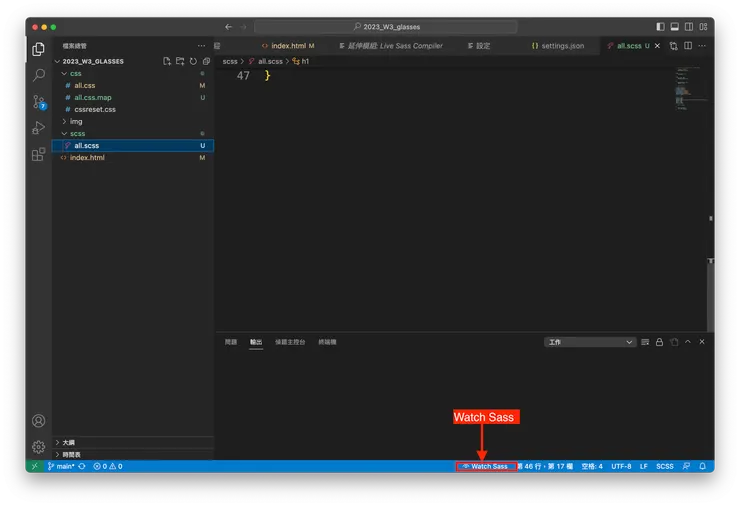Open the Search view in activity bar

click(38, 75)
